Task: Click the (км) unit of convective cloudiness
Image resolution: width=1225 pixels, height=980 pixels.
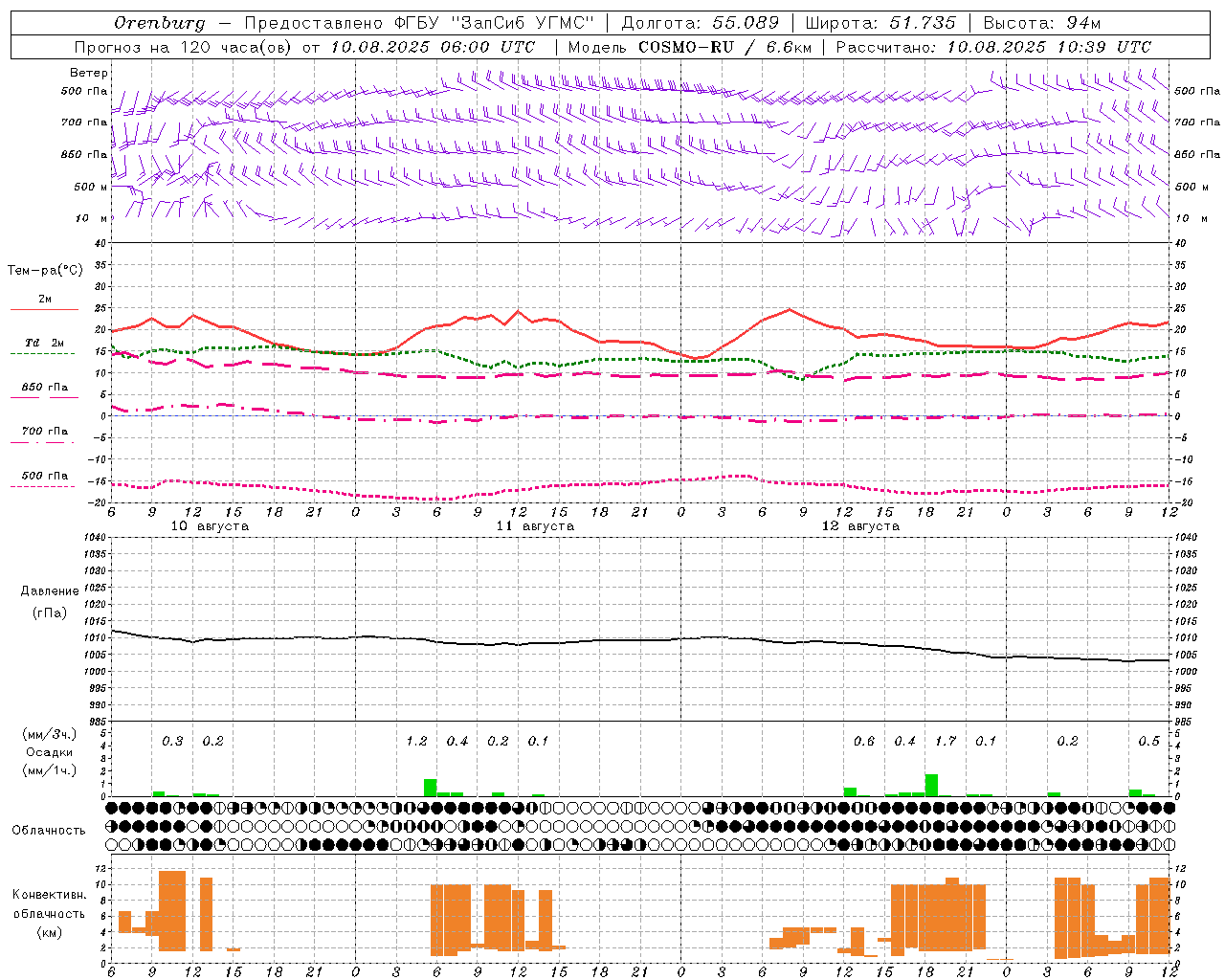Action: point(50,932)
